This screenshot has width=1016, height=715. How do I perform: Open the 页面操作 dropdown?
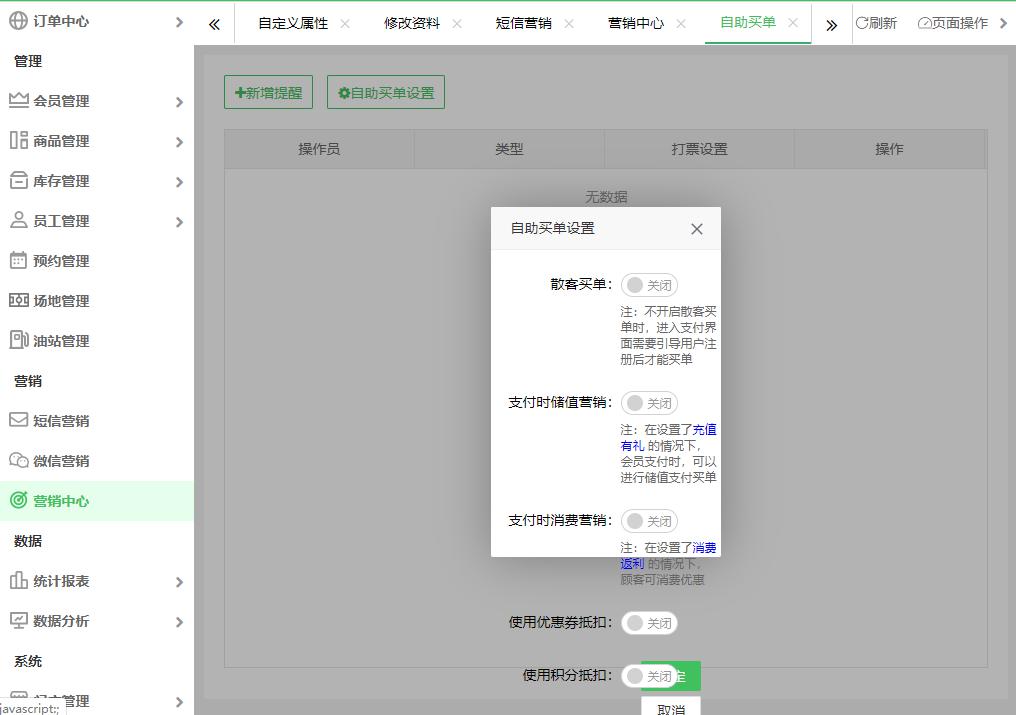[960, 23]
